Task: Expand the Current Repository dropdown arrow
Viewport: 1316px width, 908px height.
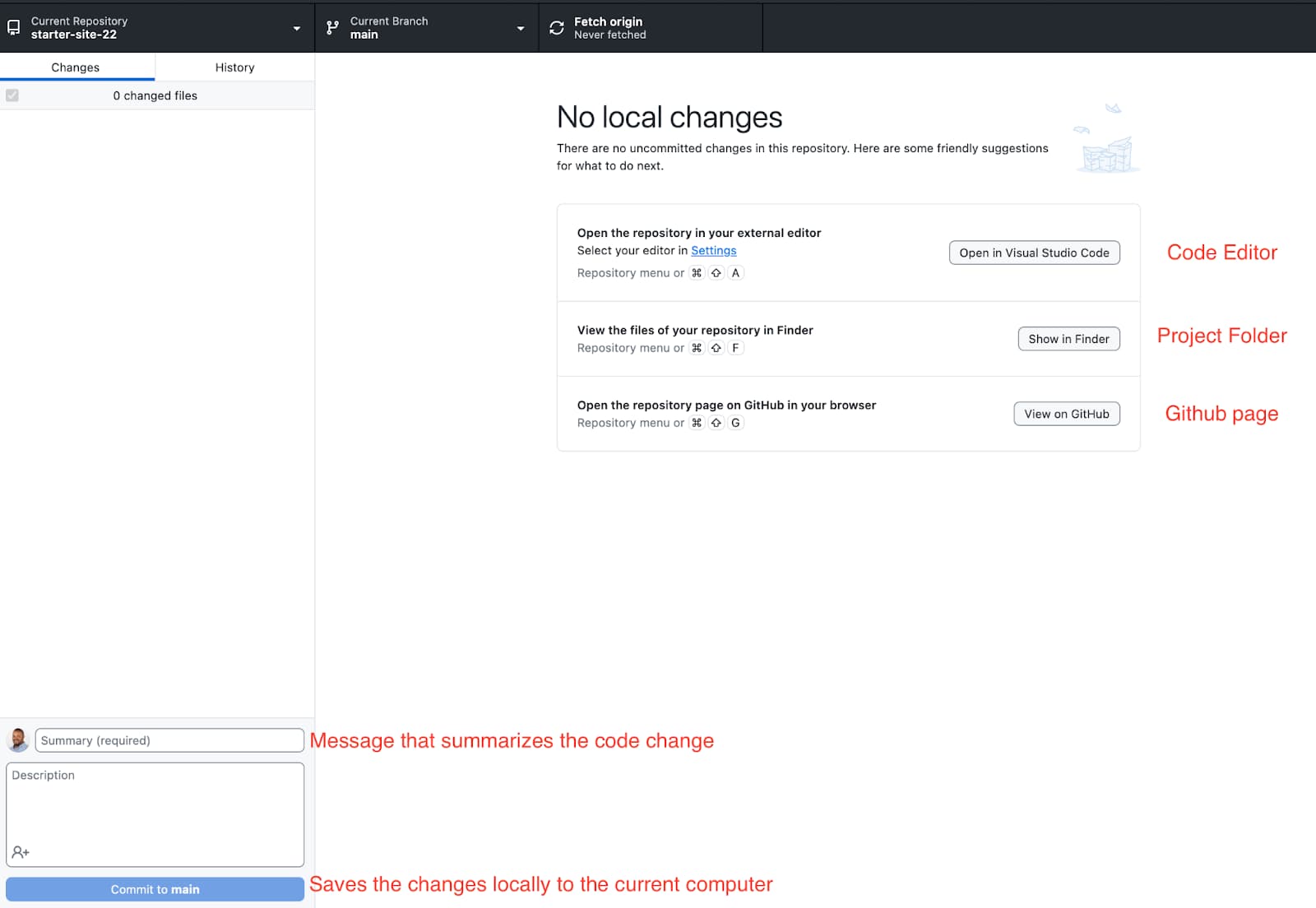Action: tap(297, 28)
